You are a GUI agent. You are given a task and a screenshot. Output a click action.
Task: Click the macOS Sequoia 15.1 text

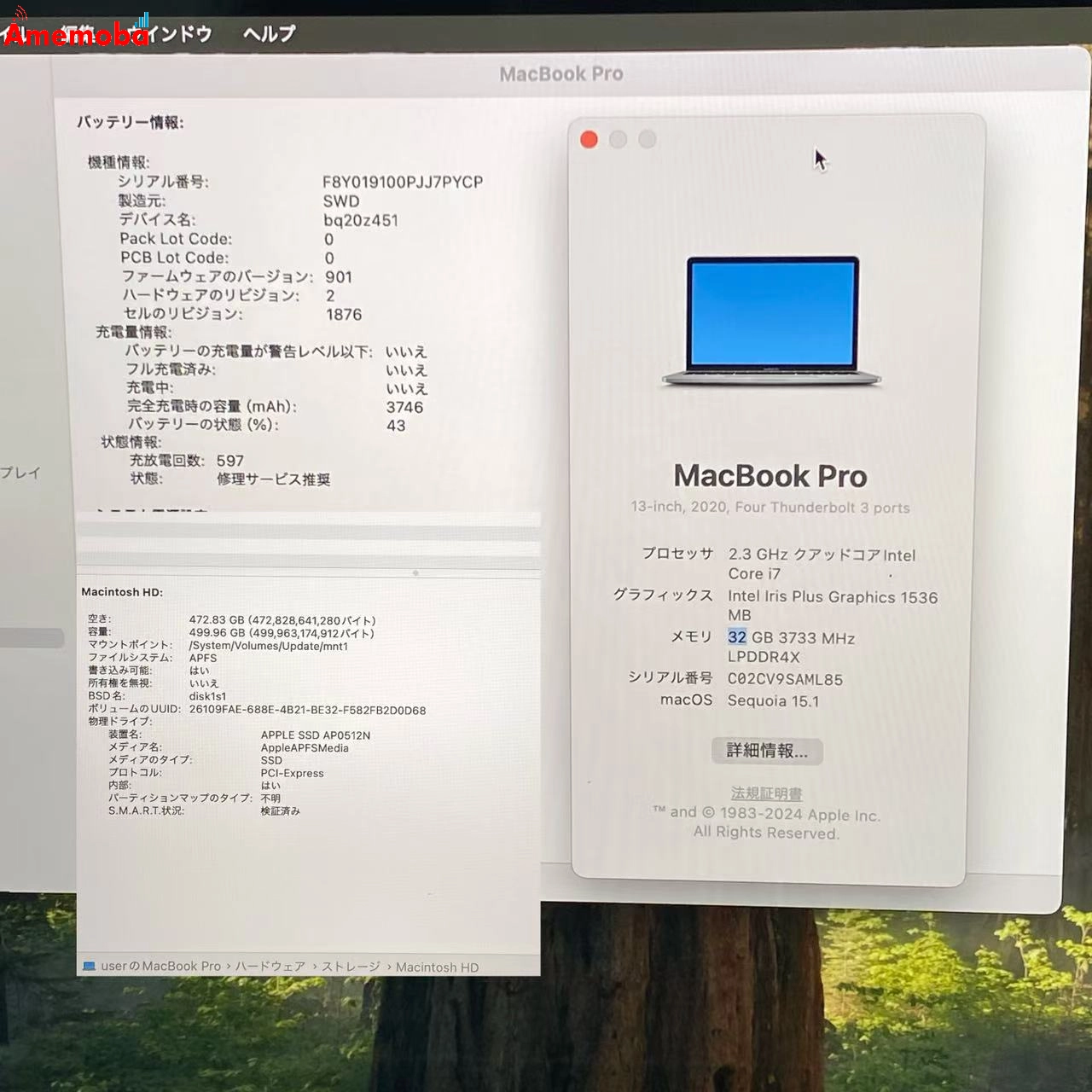pyautogui.click(x=772, y=700)
